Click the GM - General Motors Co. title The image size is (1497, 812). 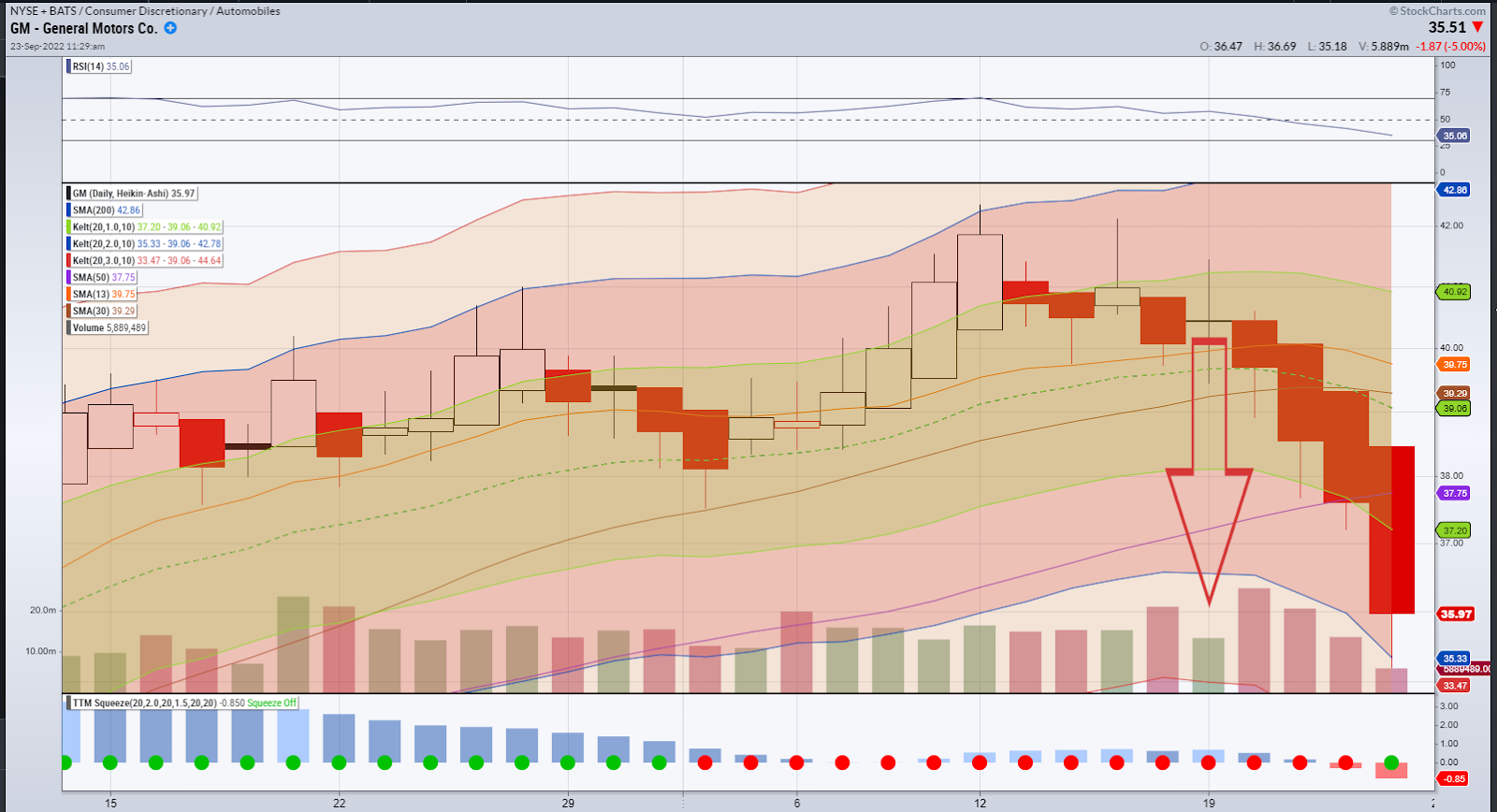pos(84,28)
